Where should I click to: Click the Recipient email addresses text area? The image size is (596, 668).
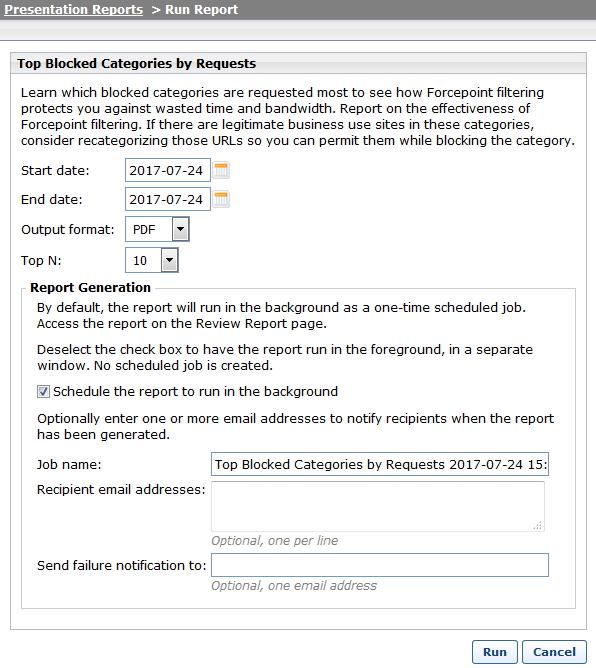[x=378, y=507]
